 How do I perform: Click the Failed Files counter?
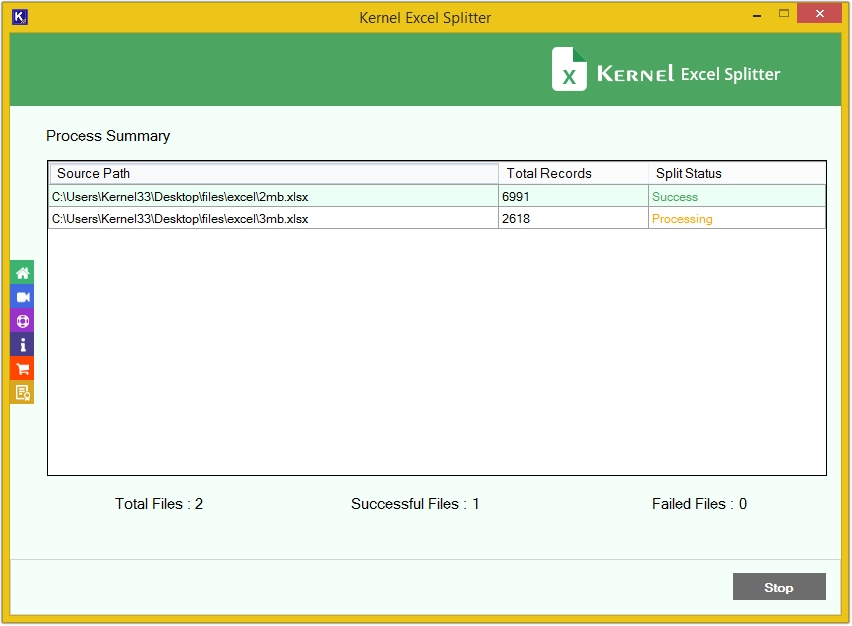(699, 504)
